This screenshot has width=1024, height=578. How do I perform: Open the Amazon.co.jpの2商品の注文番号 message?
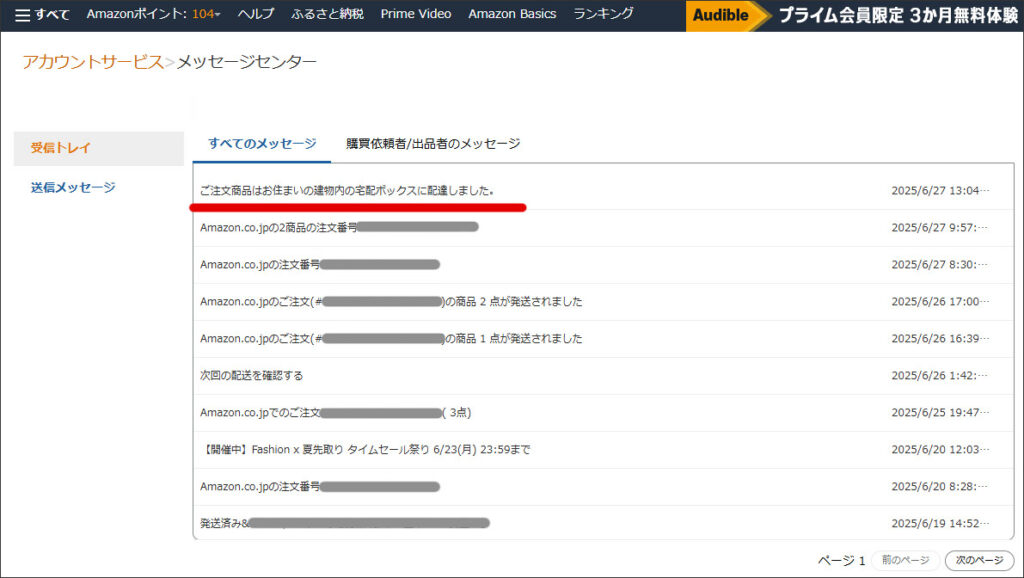pos(603,227)
